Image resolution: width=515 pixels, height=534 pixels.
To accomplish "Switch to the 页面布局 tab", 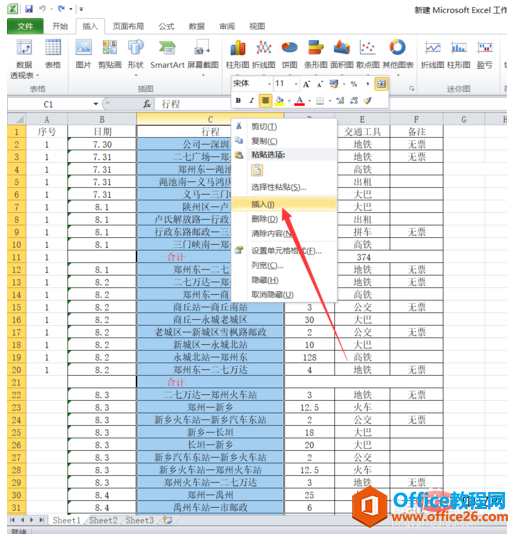I will coord(128,26).
